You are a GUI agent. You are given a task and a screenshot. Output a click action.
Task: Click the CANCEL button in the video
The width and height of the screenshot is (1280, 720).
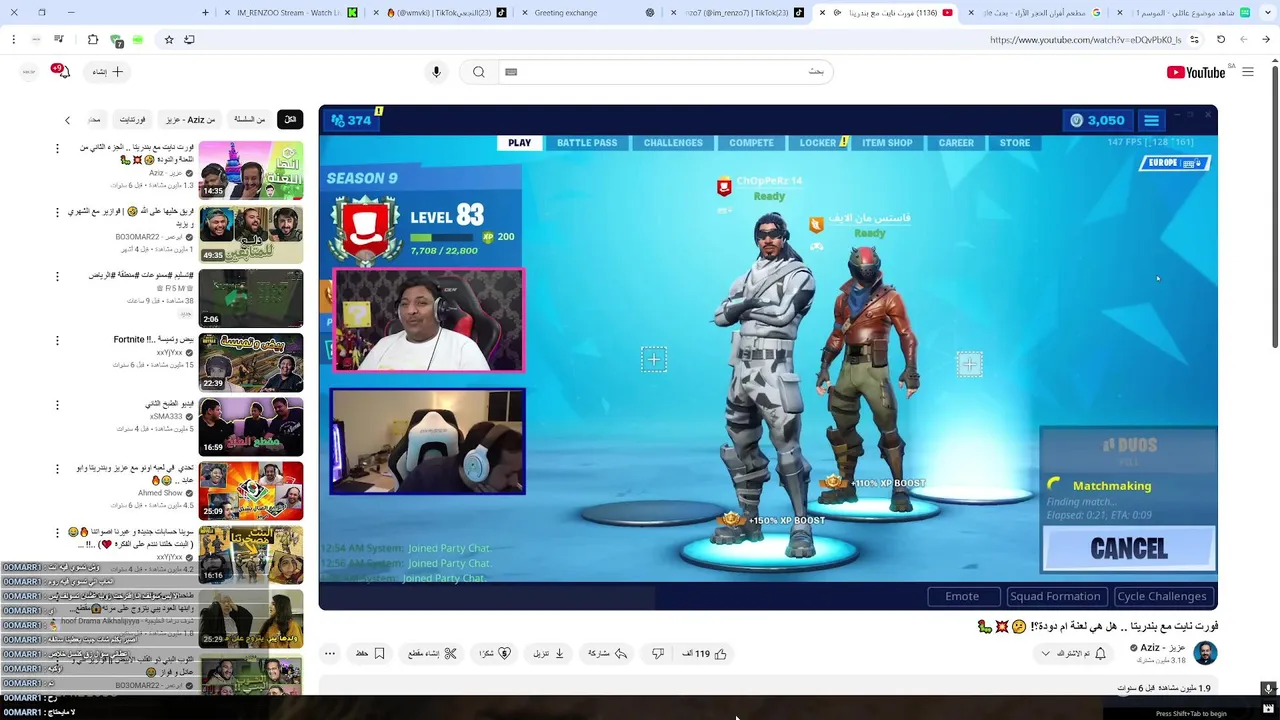[x=1129, y=549]
